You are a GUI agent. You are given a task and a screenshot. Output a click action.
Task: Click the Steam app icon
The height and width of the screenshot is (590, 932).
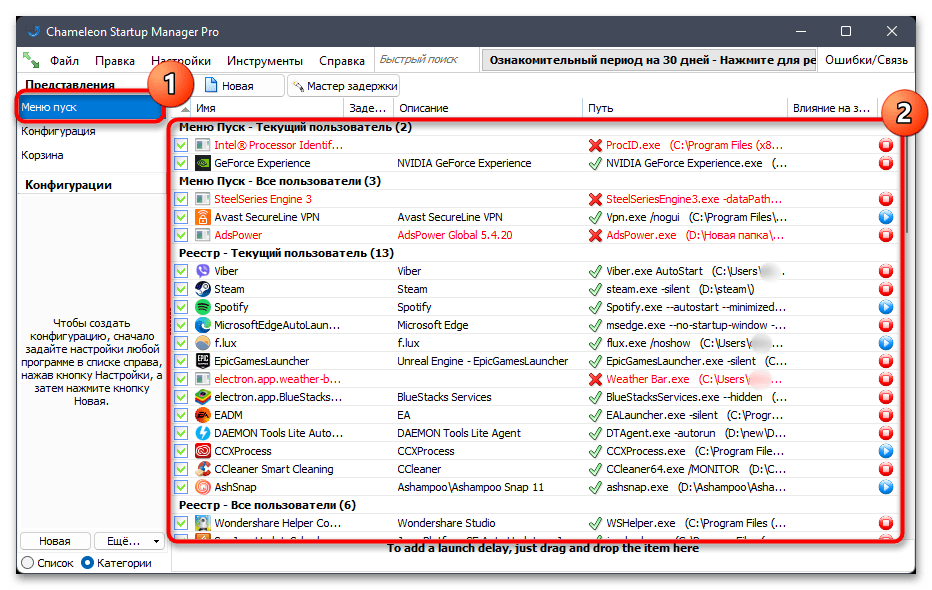[203, 289]
